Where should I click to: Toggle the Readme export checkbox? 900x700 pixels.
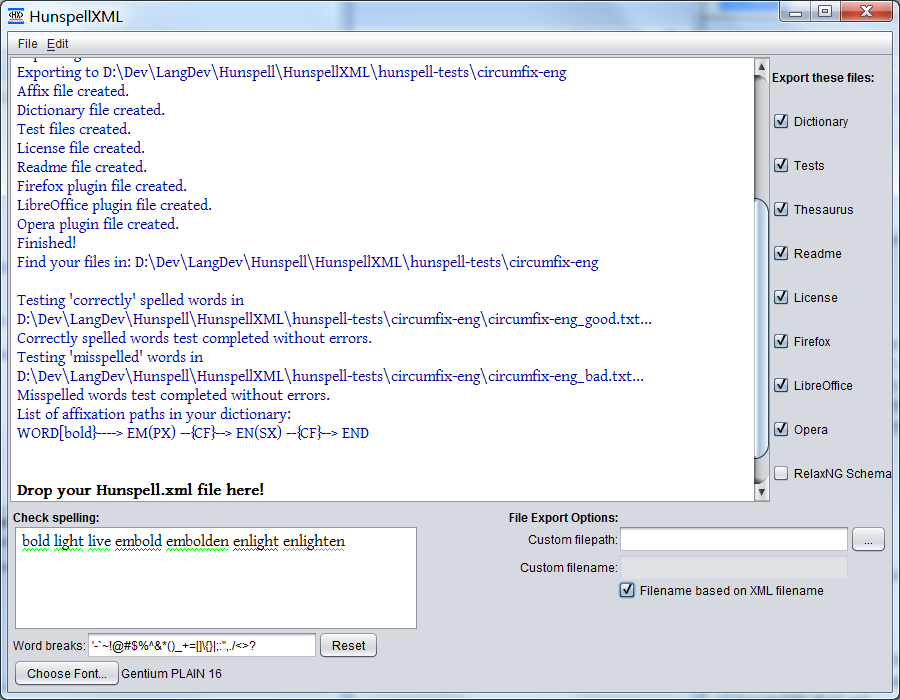781,253
